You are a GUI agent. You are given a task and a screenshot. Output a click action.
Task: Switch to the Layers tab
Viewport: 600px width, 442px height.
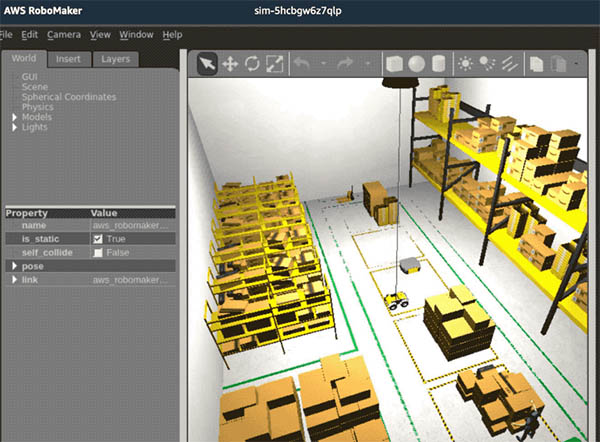(x=116, y=59)
